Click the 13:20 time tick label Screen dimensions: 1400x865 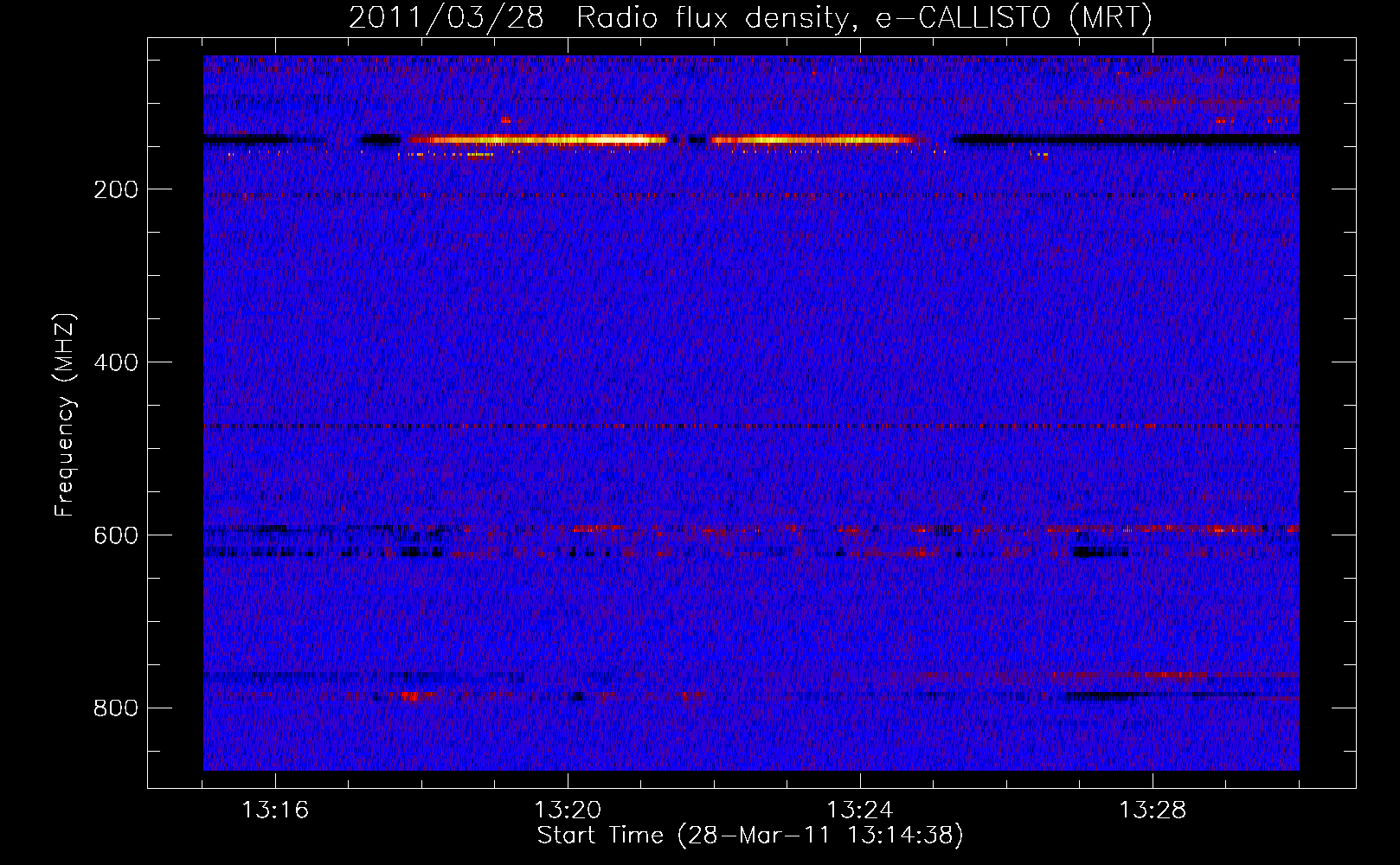568,811
